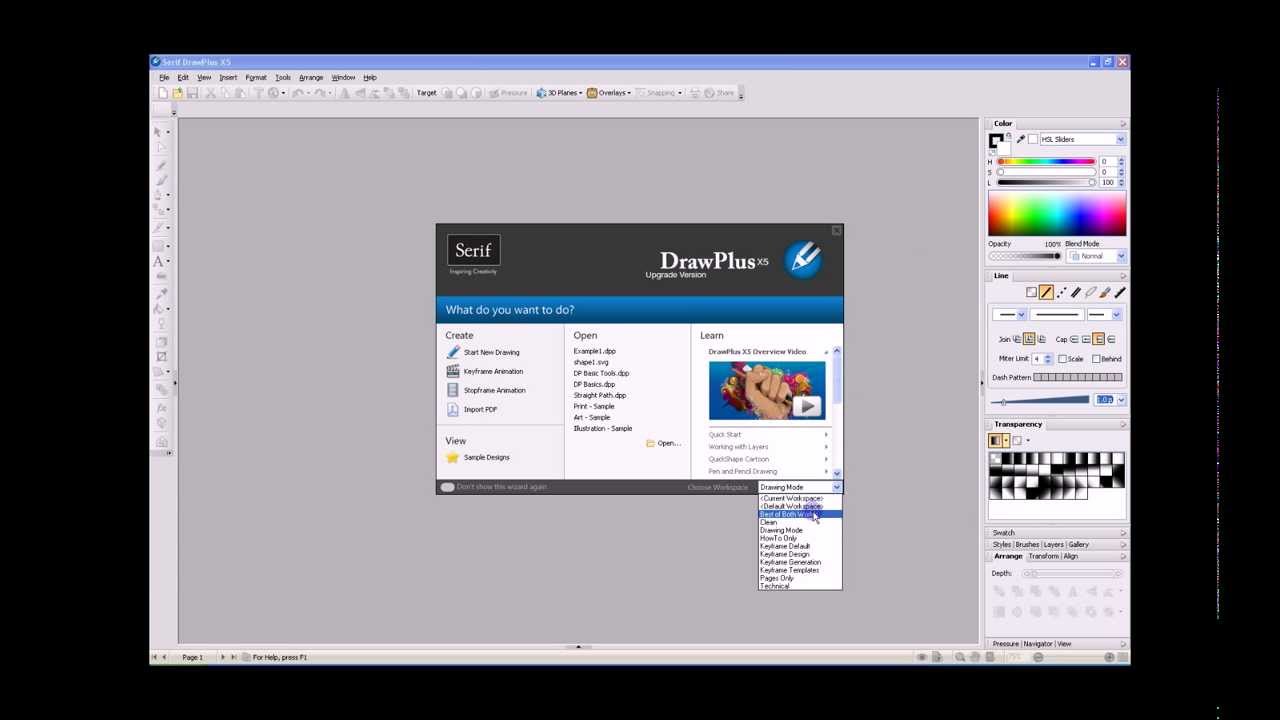Open the Arrange menu
Viewport: 1280px width, 720px height.
(311, 77)
